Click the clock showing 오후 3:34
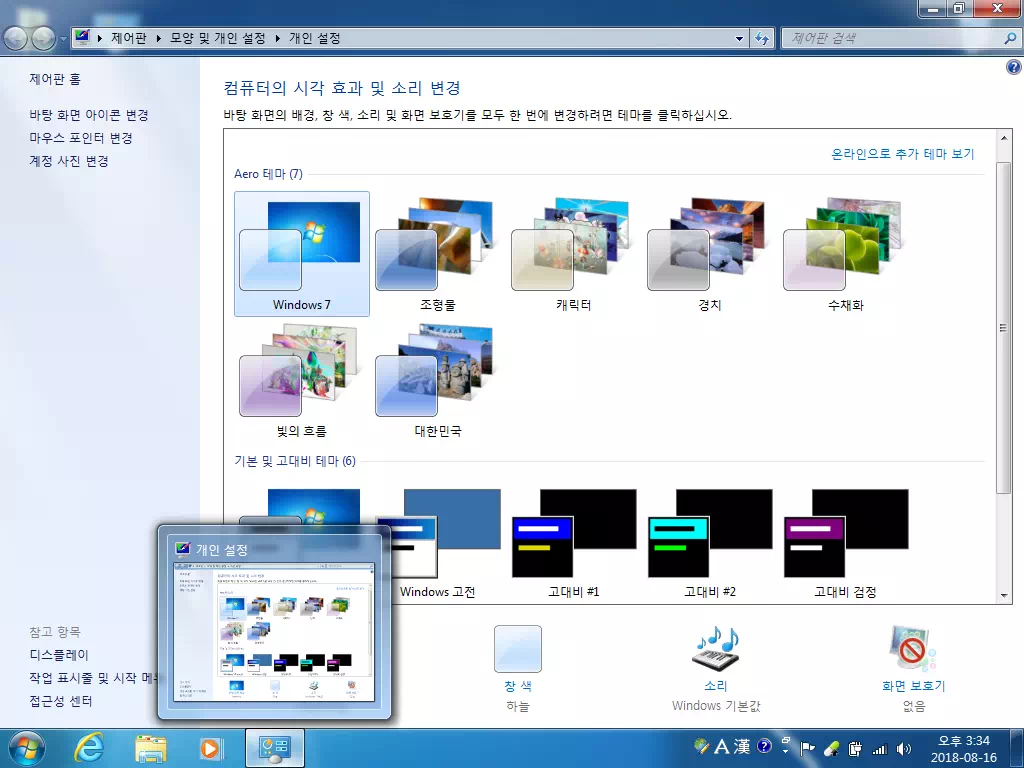The image size is (1024, 768). [964, 749]
